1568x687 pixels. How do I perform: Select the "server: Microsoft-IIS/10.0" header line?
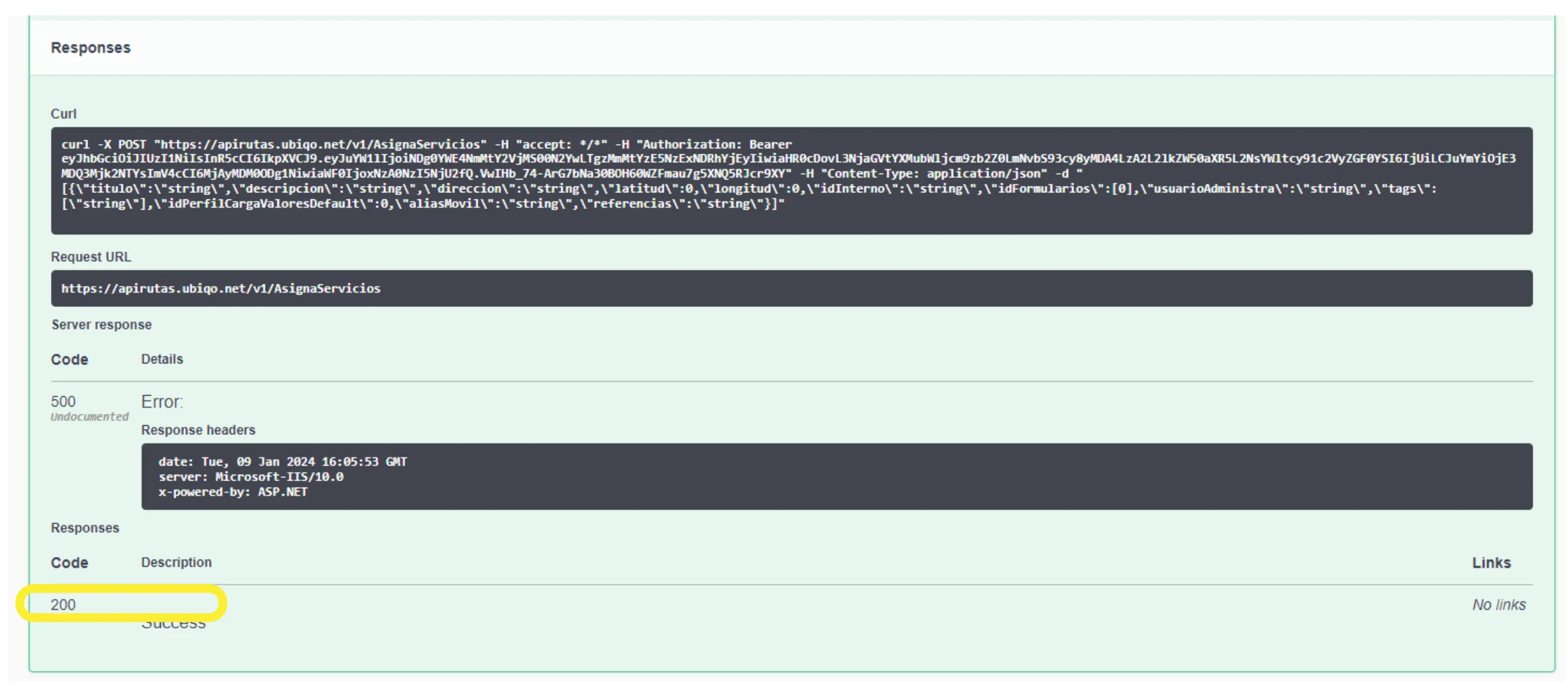[251, 477]
